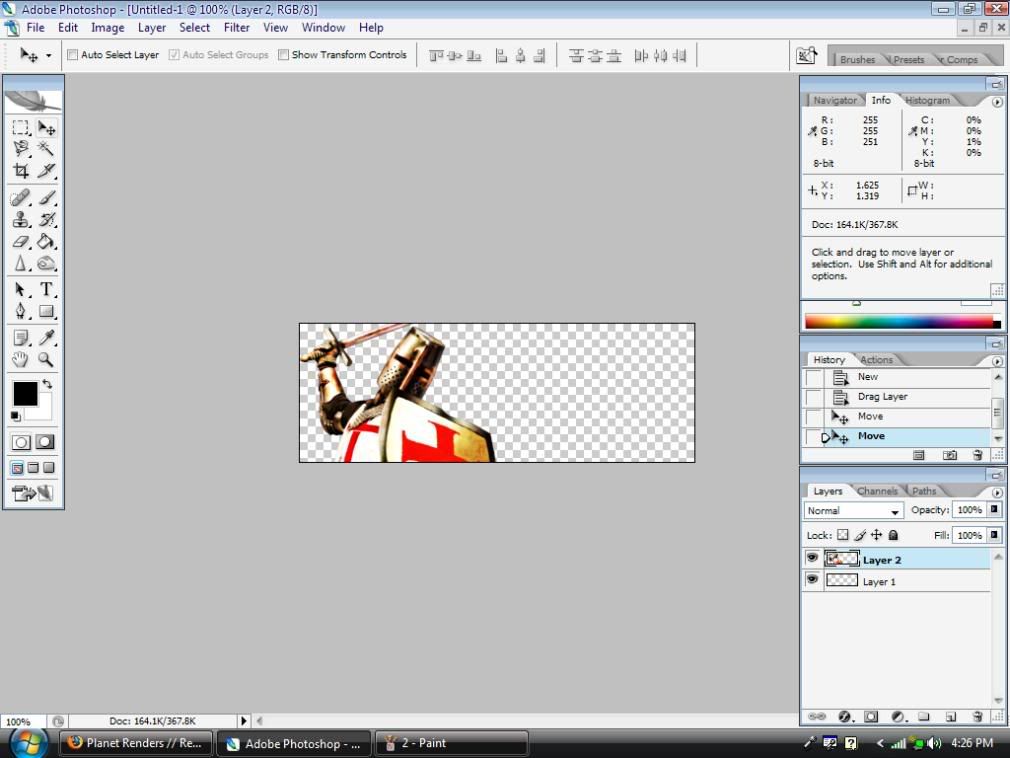Pick a color from spectrum ramp
The width and height of the screenshot is (1010, 758).
tap(901, 321)
